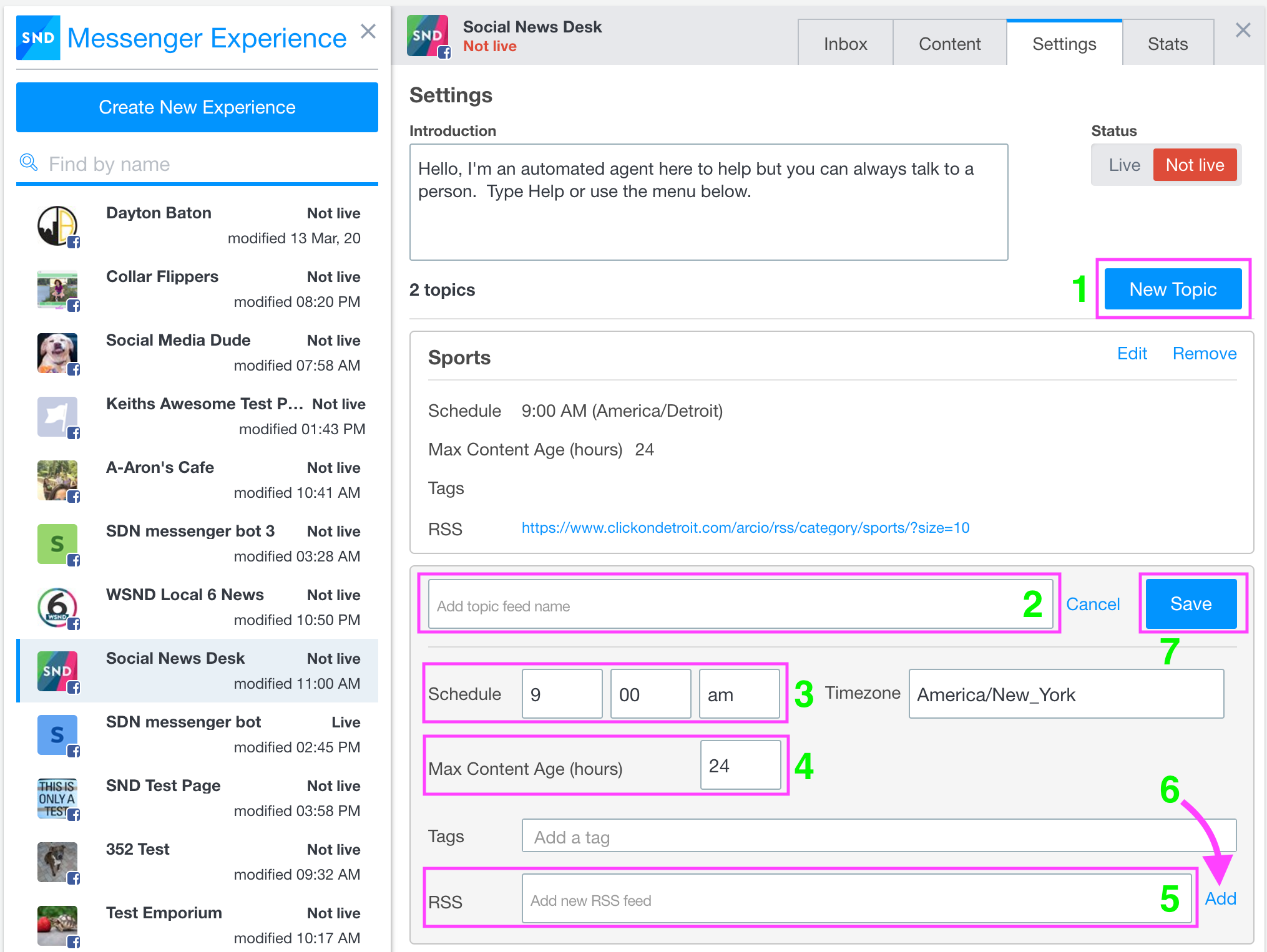The height and width of the screenshot is (952, 1267).
Task: Click Remove on the Sports topic
Action: coord(1204,354)
